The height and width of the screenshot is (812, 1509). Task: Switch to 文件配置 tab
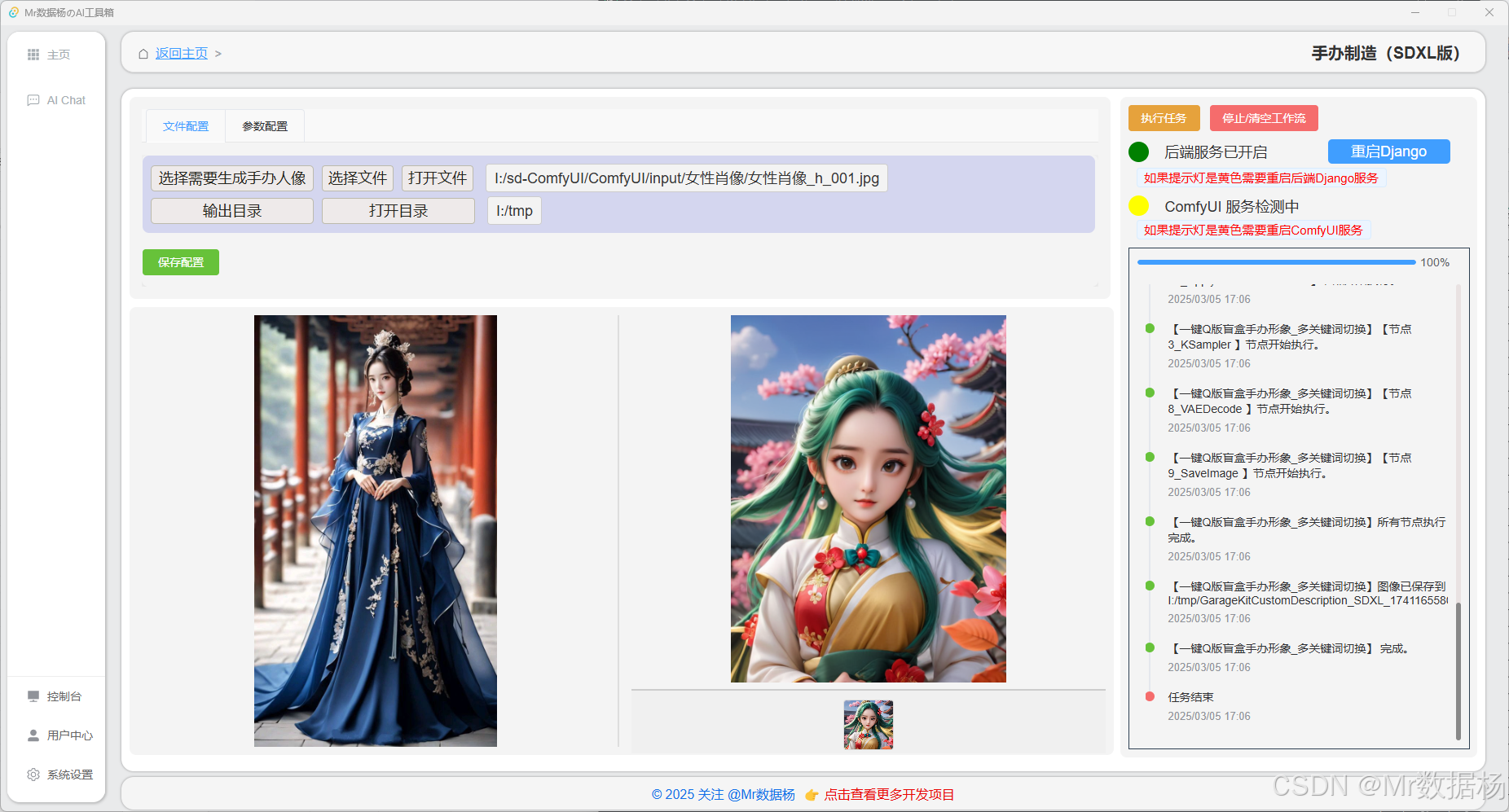(x=186, y=126)
